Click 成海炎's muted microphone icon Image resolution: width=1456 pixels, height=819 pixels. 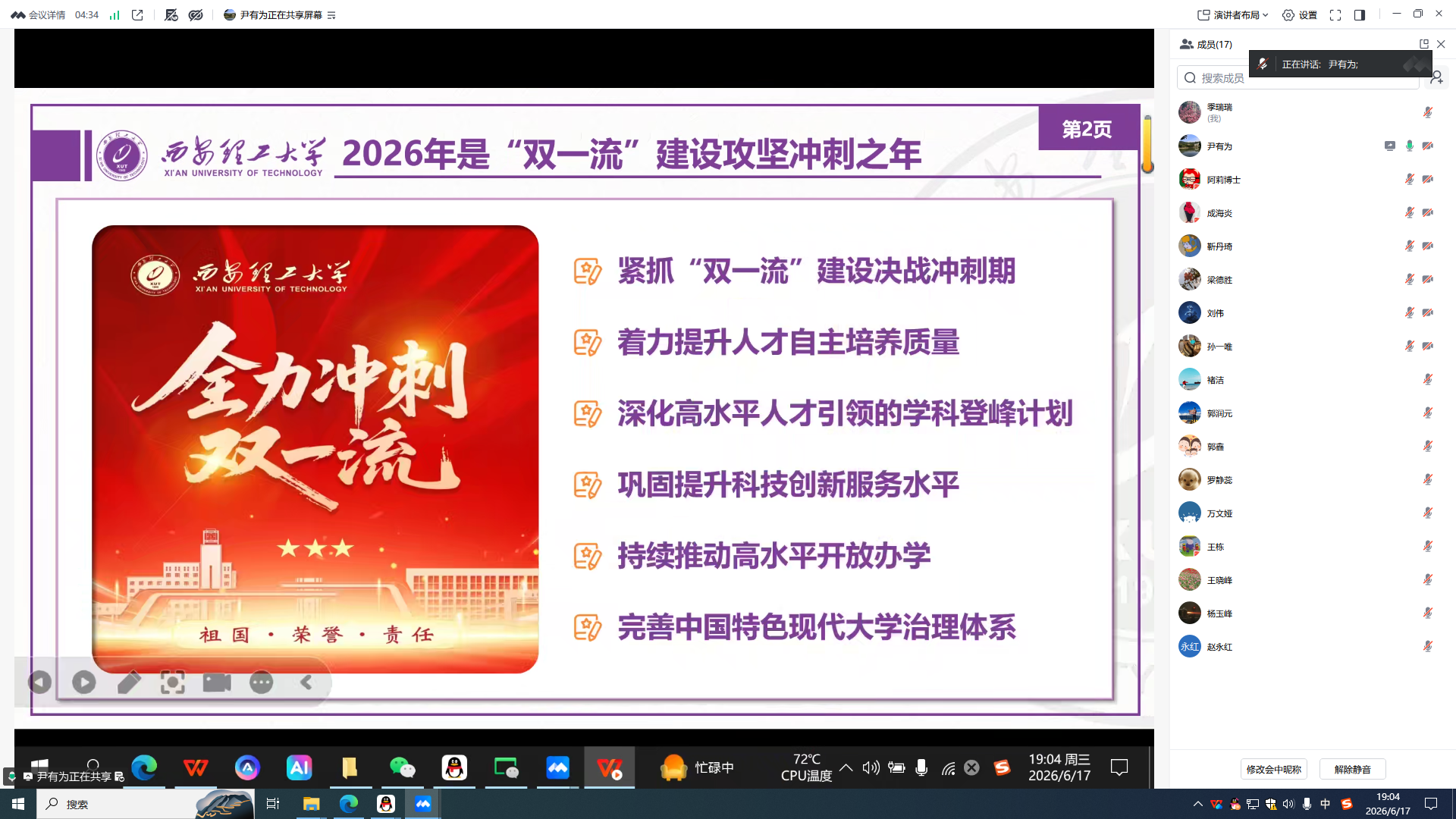coord(1410,212)
